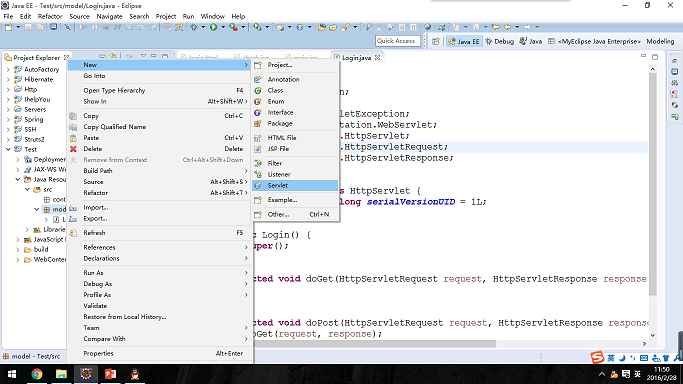Image resolution: width=683 pixels, height=384 pixels.
Task: Click the Import icon in context menu
Action: click(x=73, y=208)
